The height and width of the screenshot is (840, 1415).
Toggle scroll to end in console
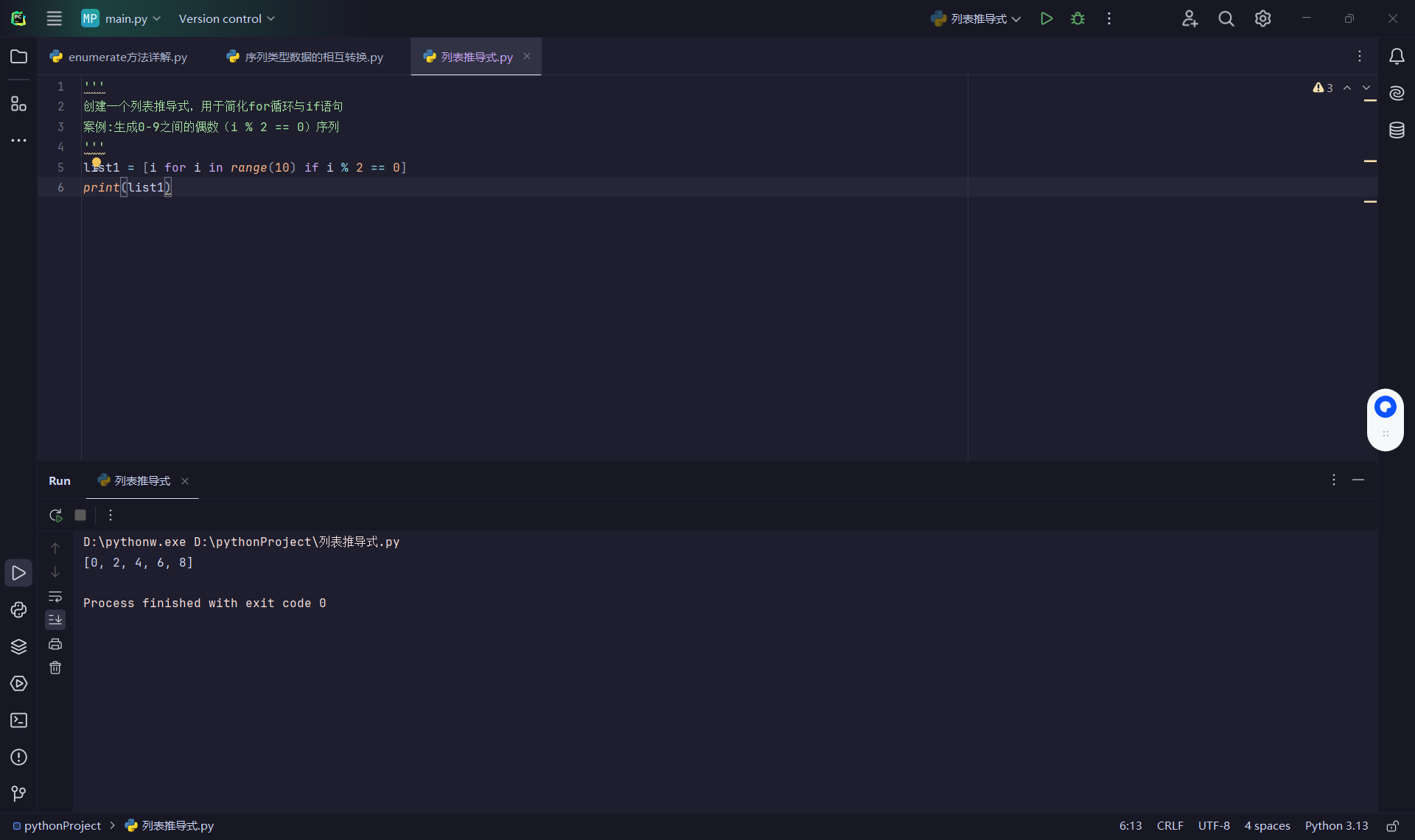point(55,620)
